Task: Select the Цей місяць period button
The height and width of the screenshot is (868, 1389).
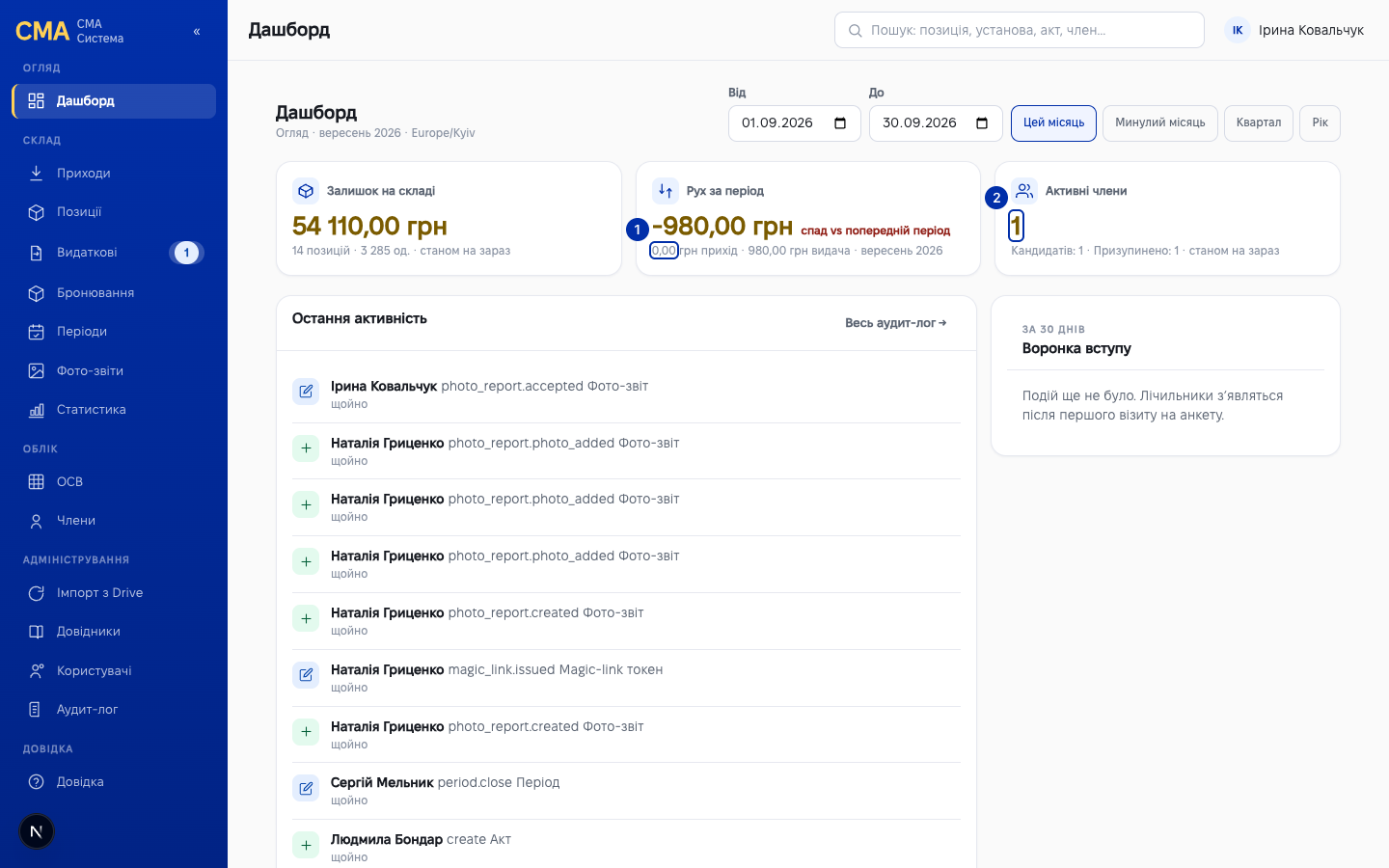Action: [1053, 122]
